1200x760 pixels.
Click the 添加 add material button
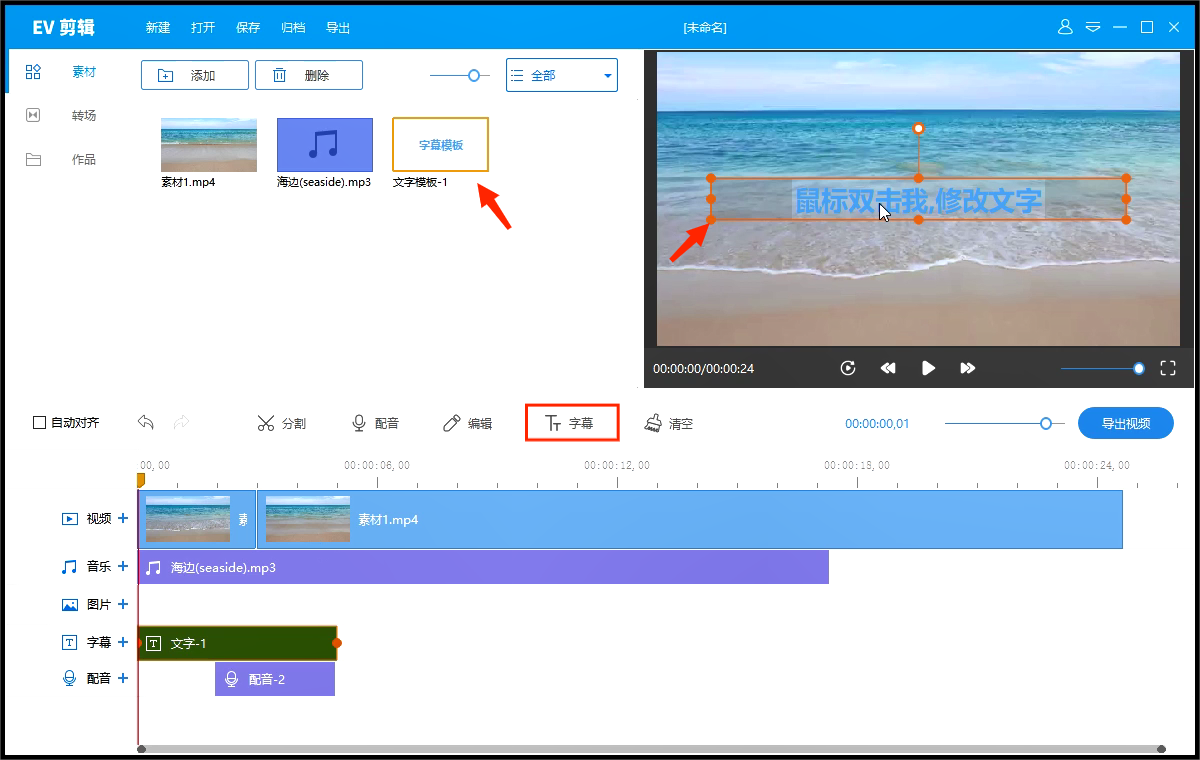tap(194, 75)
